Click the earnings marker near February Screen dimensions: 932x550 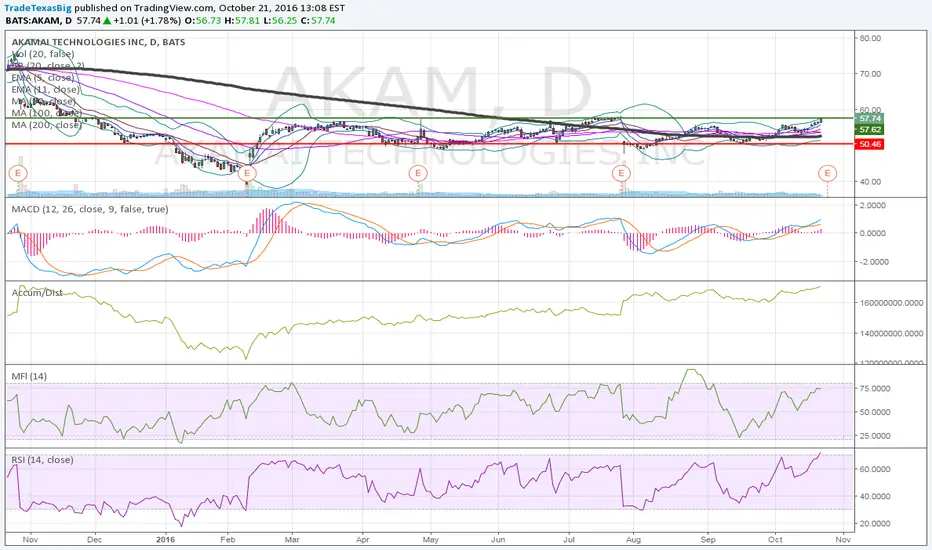coord(247,174)
